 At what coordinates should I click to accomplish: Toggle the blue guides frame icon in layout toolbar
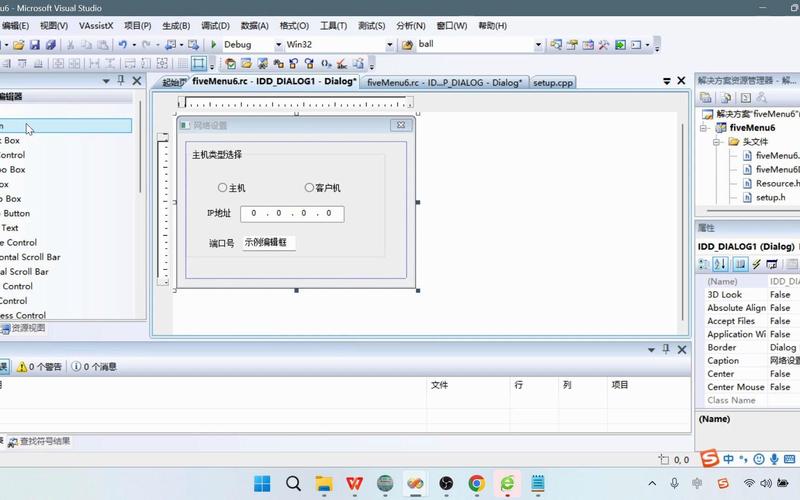click(x=198, y=64)
